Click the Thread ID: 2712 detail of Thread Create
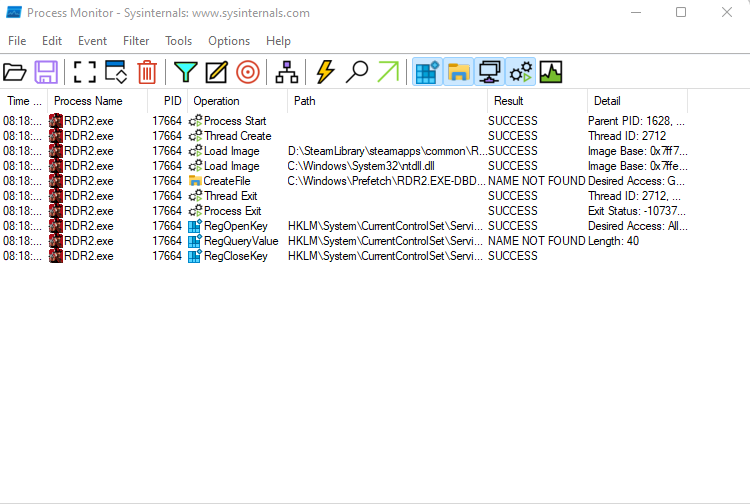The image size is (750, 504). pyautogui.click(x=627, y=136)
